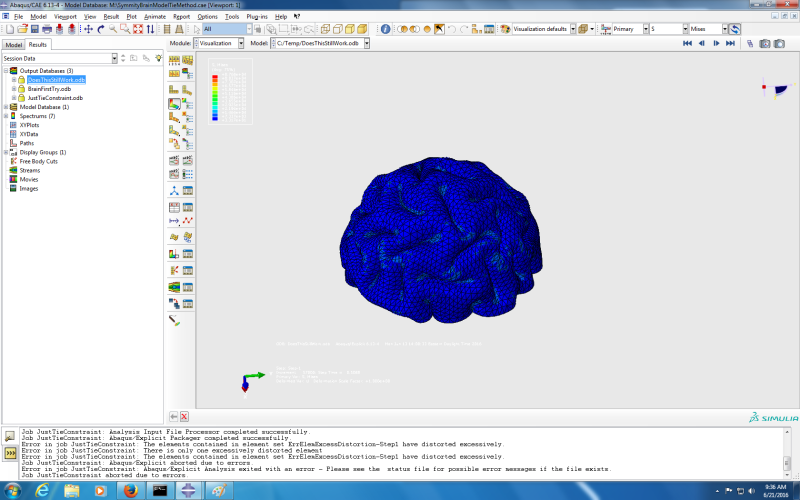
Task: Select JustTieConstraint.odb in the tree
Action: pos(55,98)
